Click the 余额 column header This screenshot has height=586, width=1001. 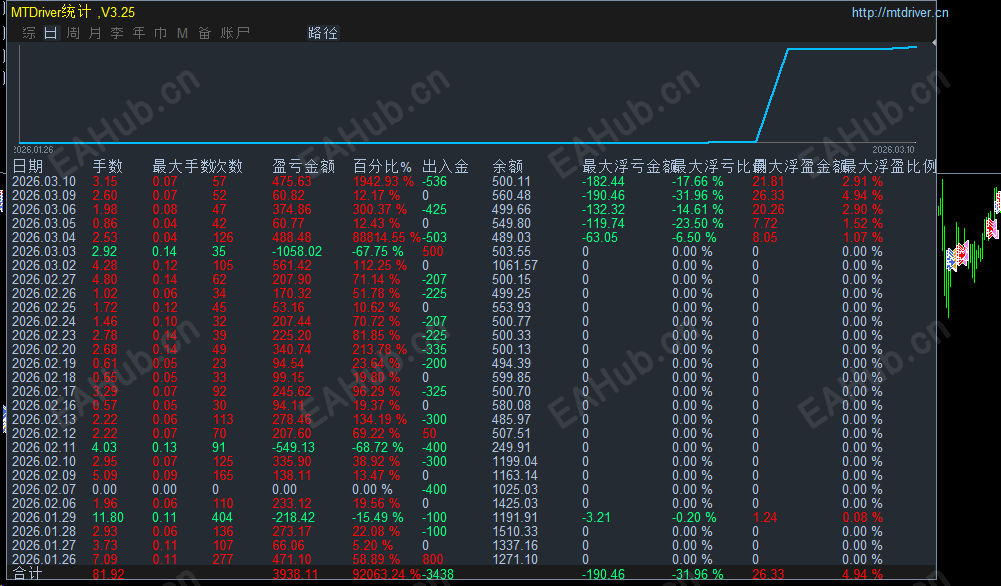click(508, 167)
